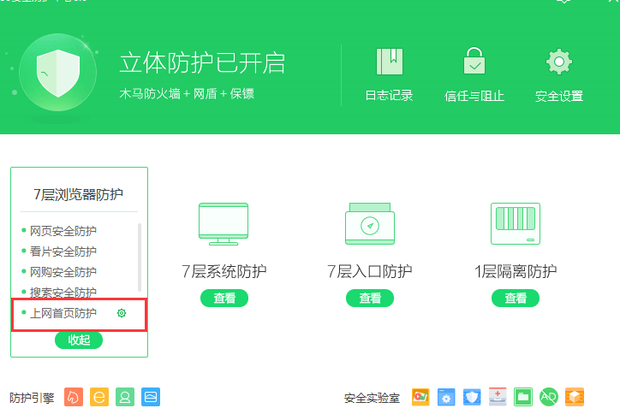Screen dimensions: 620x420
Task: Collapse the list with the 收起 button
Action: 79,340
